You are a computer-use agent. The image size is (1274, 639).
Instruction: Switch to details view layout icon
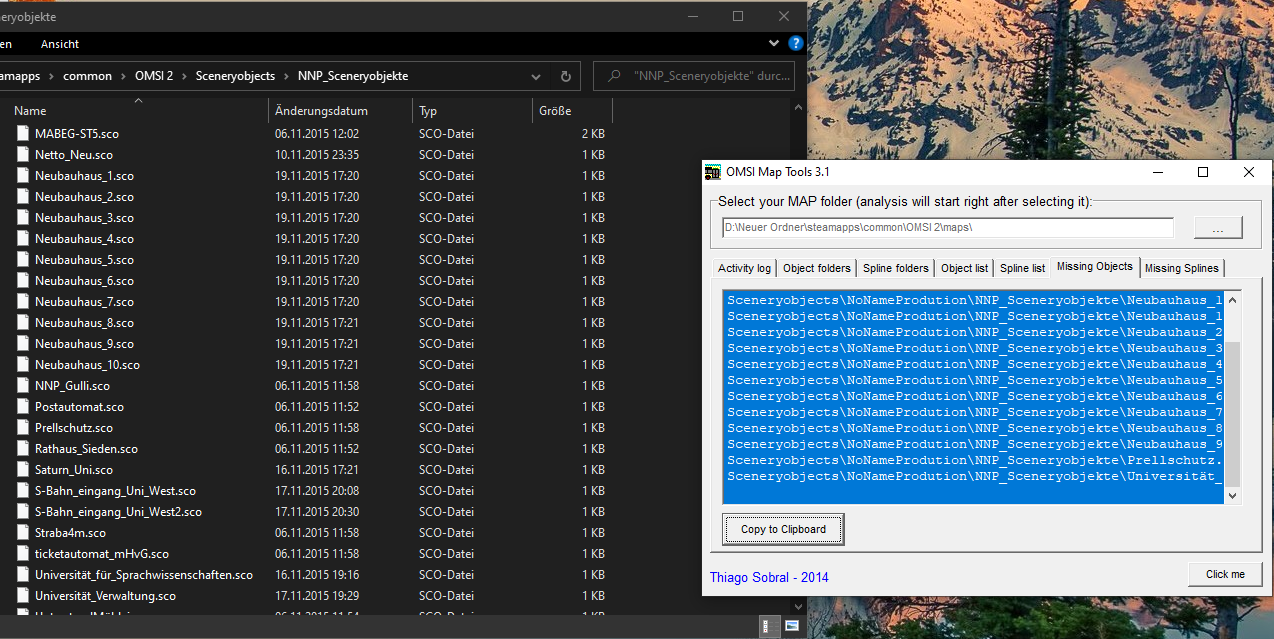click(768, 626)
